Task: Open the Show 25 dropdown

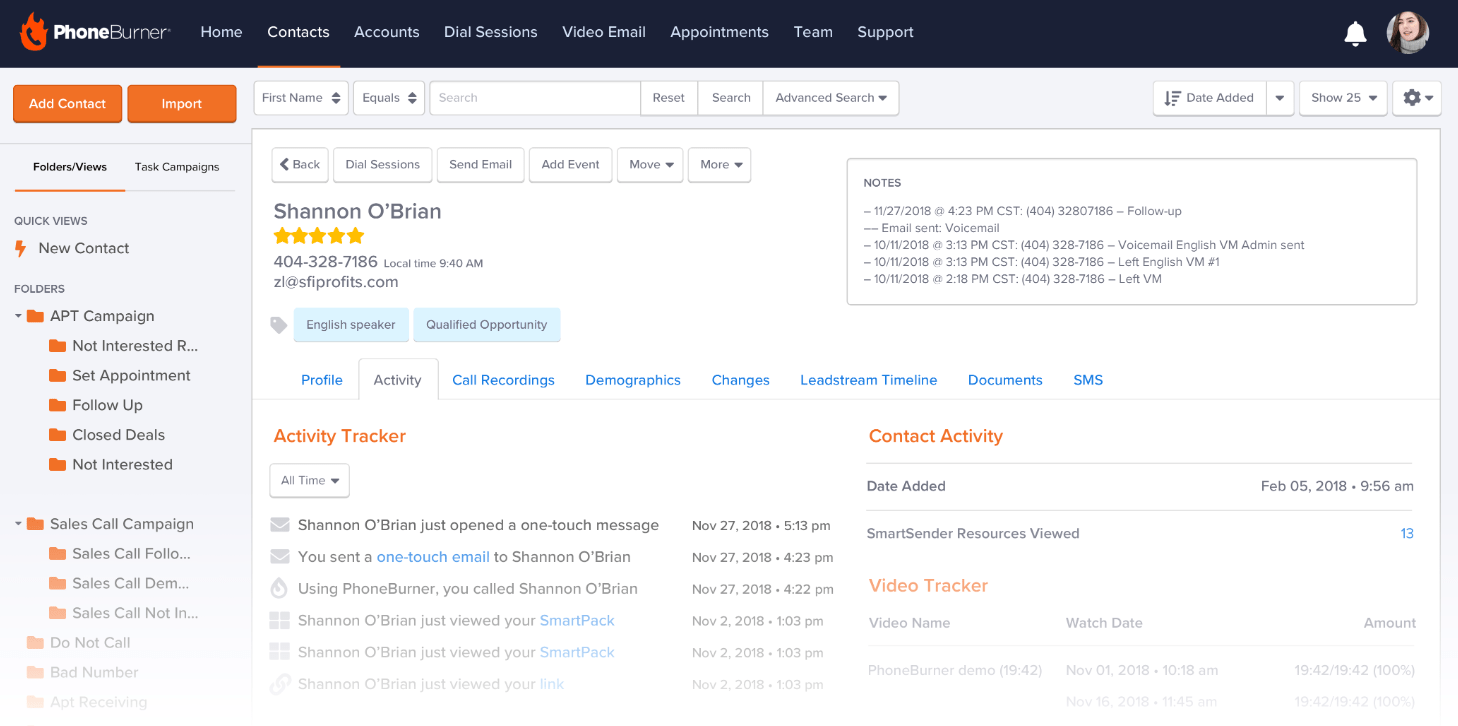Action: pos(1343,98)
